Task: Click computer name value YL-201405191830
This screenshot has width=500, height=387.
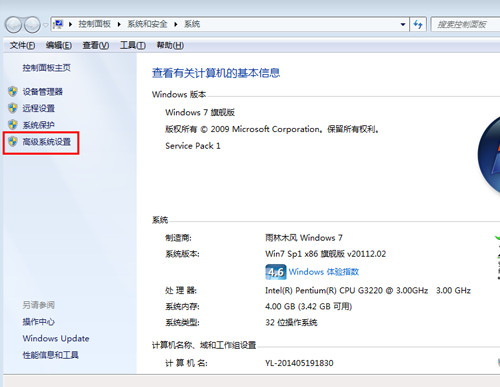Action: 299,363
